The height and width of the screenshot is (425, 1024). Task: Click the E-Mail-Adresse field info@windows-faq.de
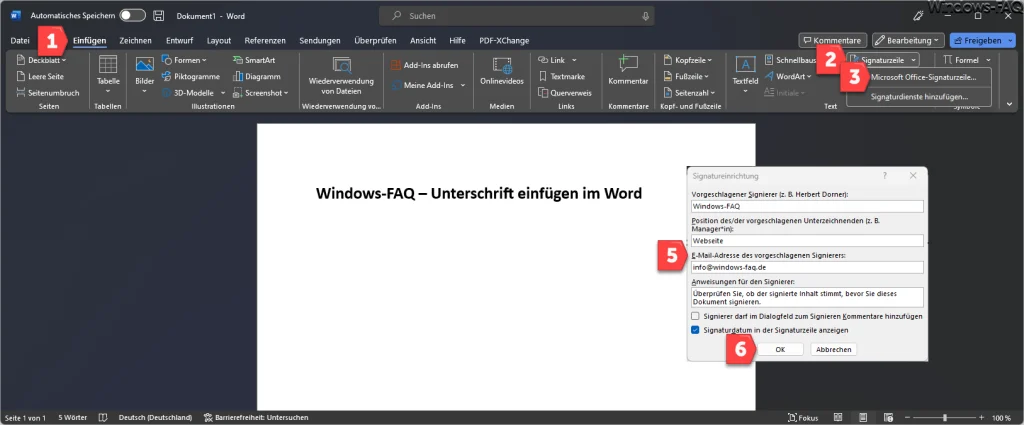point(807,267)
